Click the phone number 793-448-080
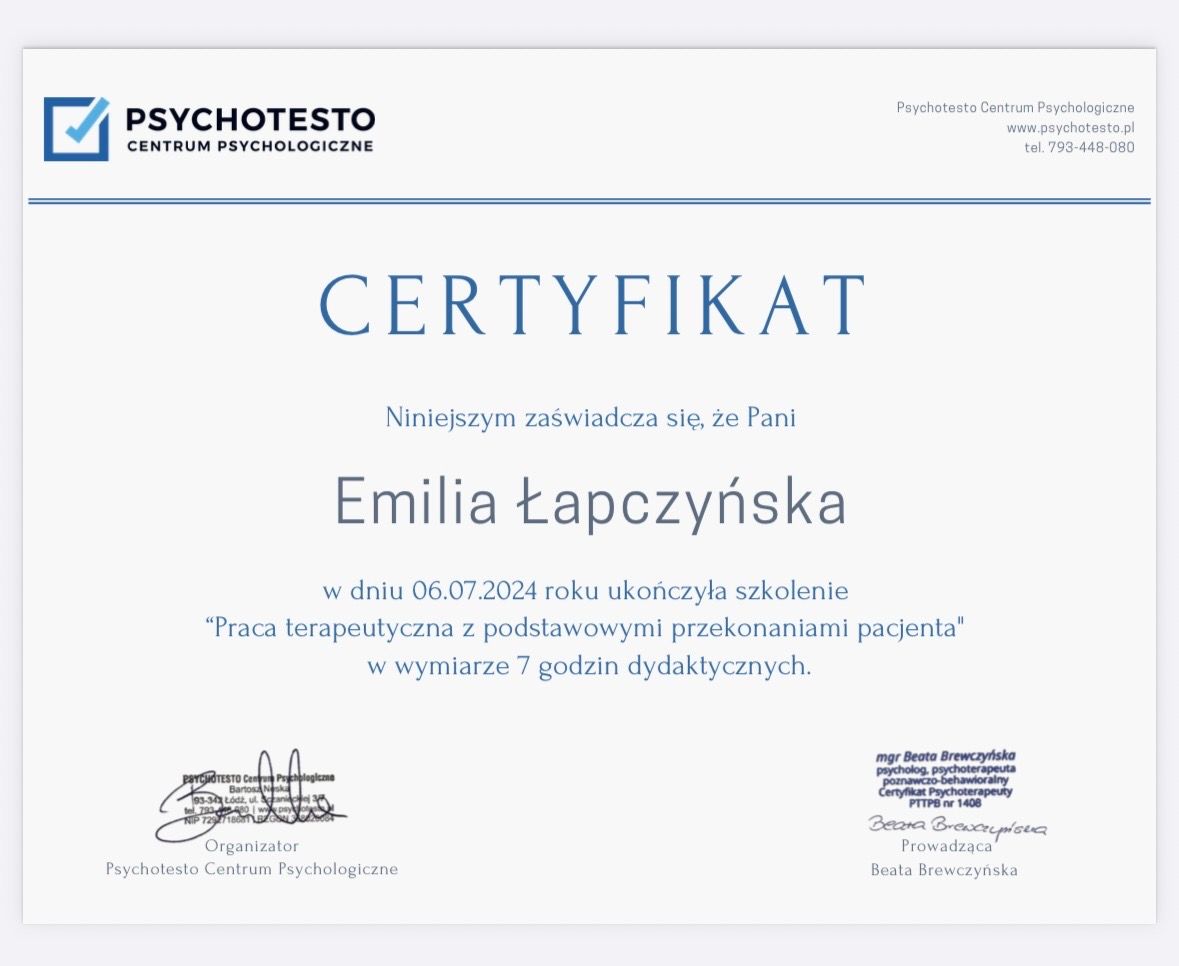The height and width of the screenshot is (966, 1179). coord(1079,148)
